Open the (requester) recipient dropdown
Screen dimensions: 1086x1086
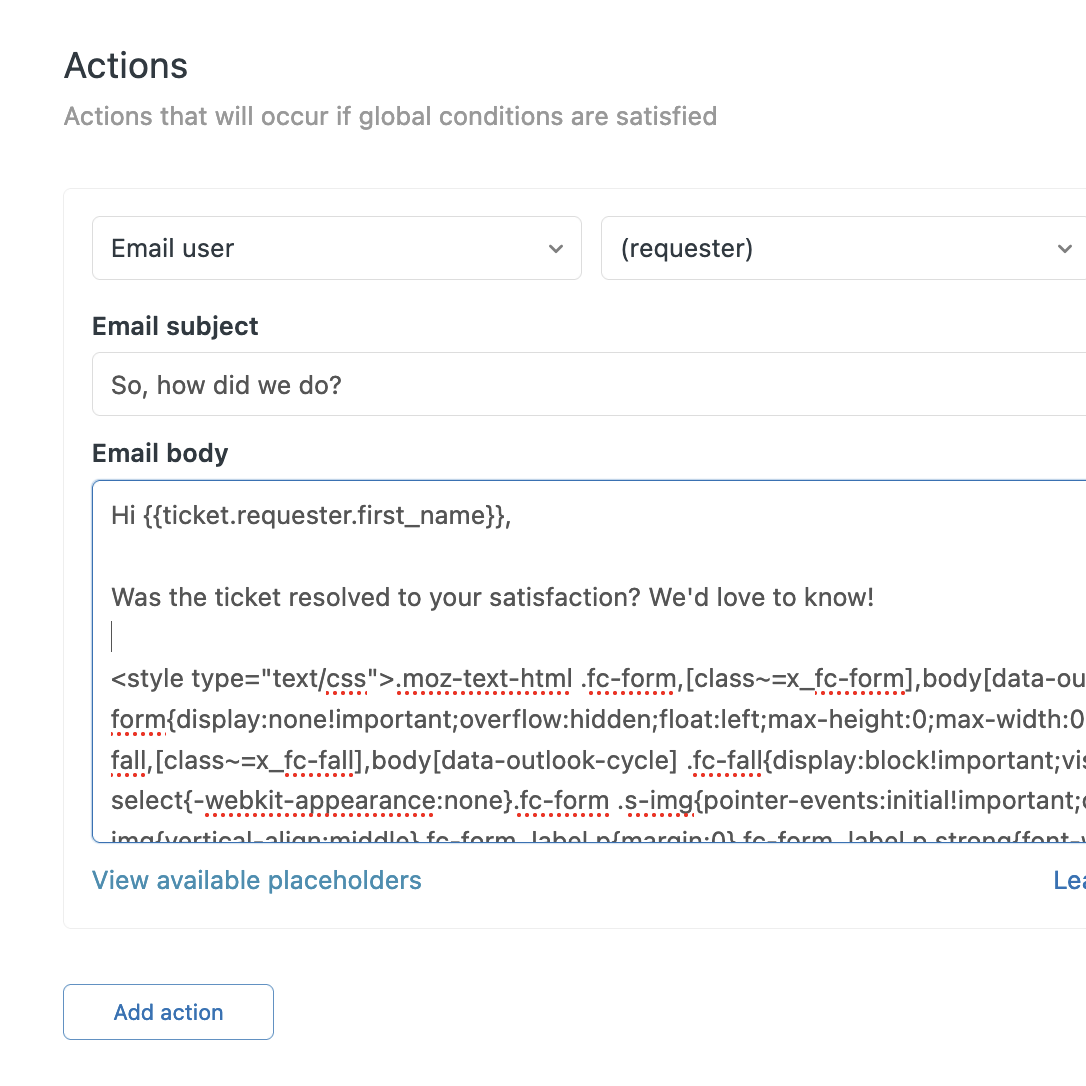pyautogui.click(x=843, y=248)
